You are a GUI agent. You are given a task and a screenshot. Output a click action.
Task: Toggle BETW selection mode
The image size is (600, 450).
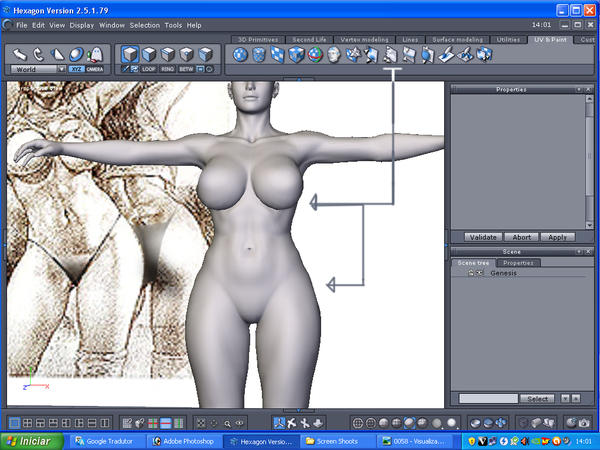(186, 69)
